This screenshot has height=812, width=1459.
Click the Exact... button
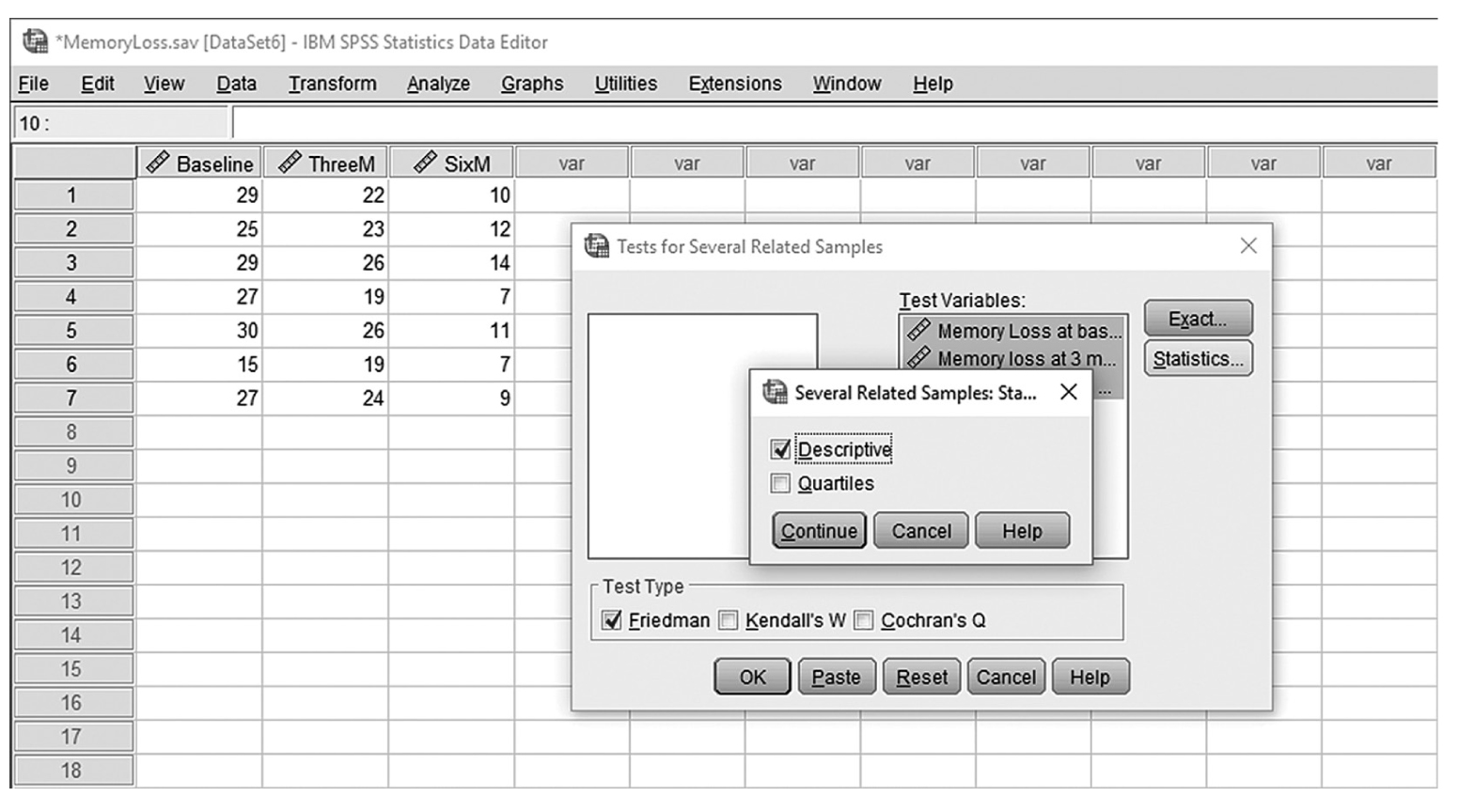(1198, 319)
